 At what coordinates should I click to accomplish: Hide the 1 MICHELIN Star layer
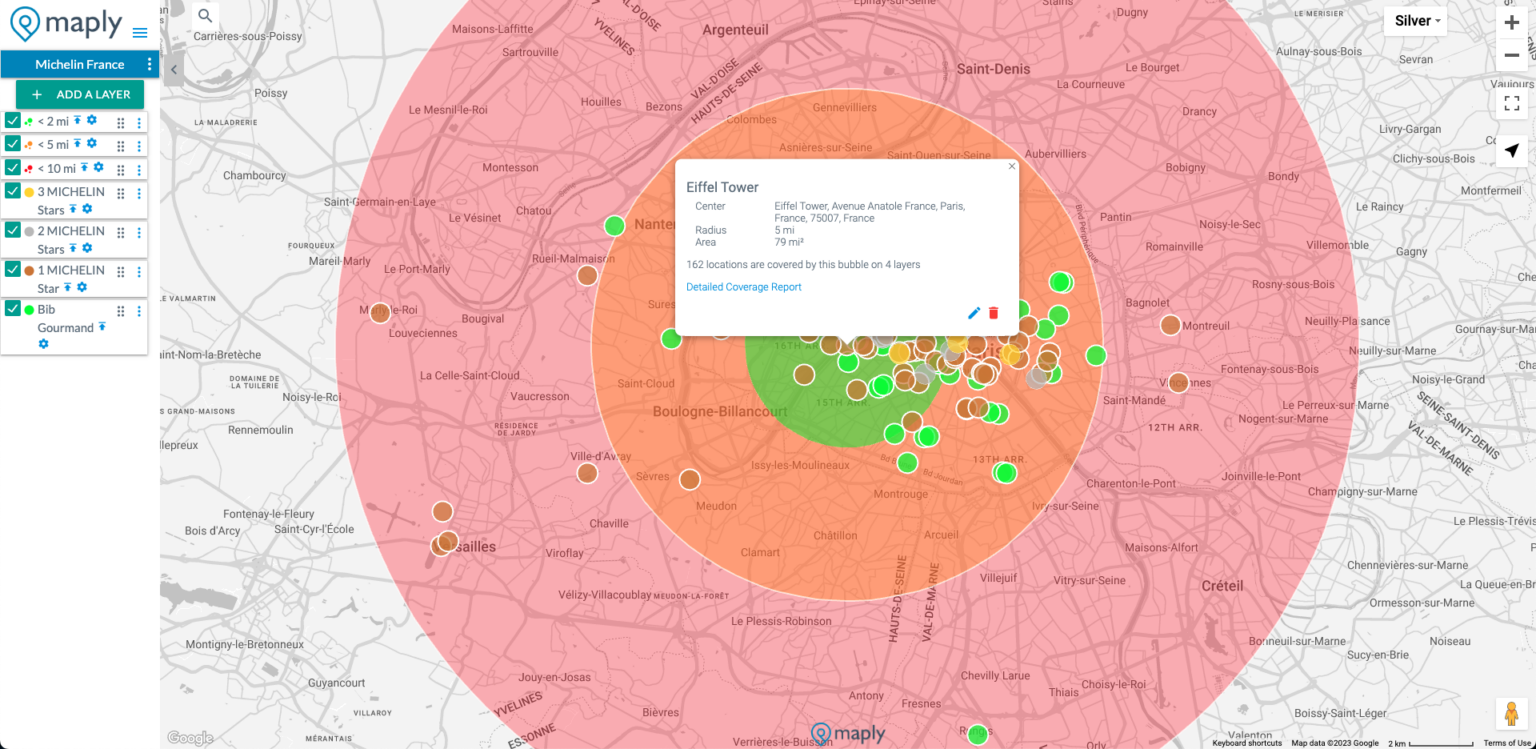click(x=13, y=270)
